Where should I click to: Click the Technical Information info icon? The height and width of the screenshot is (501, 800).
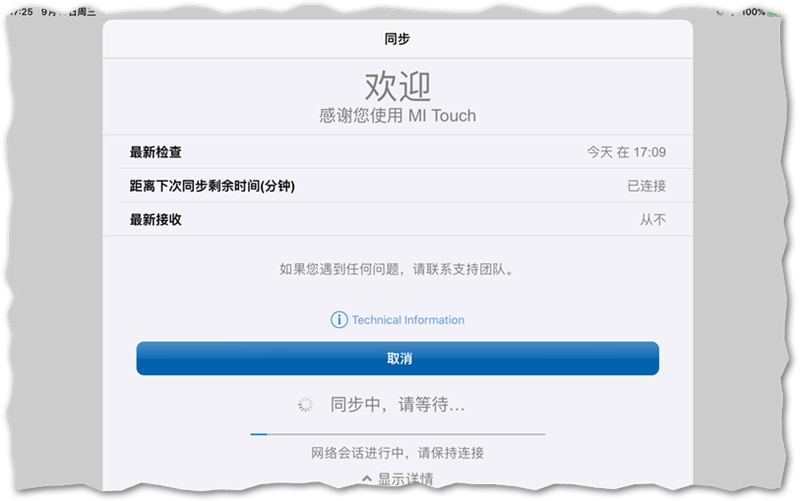point(339,320)
